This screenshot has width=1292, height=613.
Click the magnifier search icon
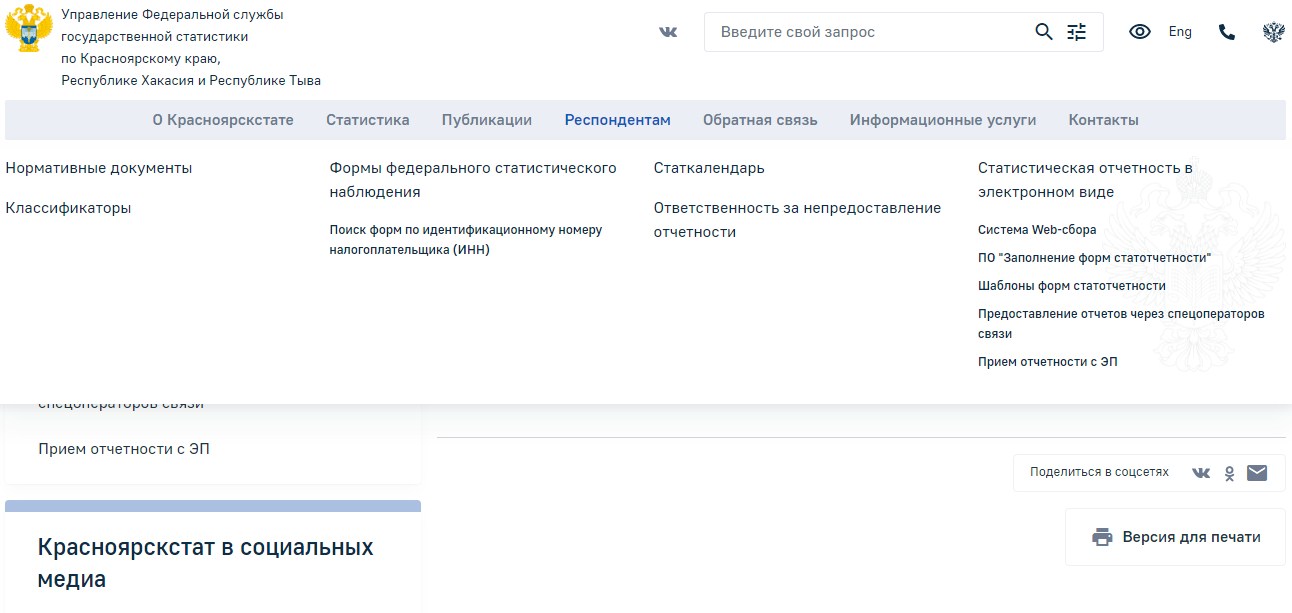[x=1044, y=32]
